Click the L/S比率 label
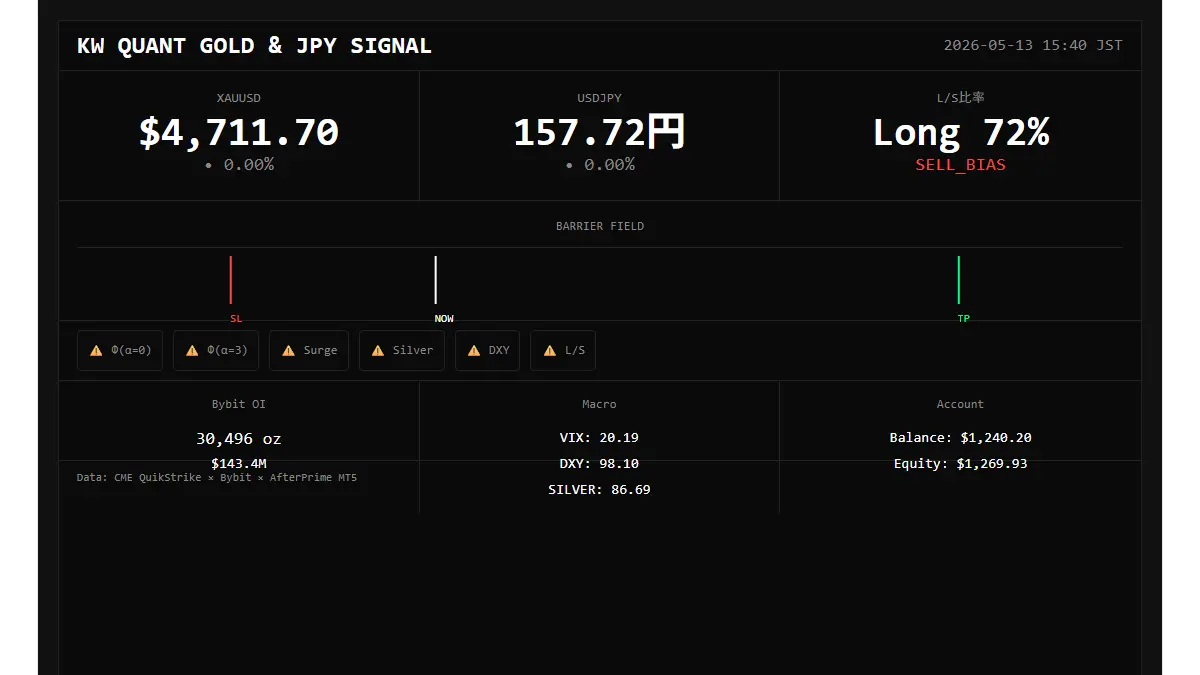Viewport: 1200px width, 675px height. click(x=960, y=98)
